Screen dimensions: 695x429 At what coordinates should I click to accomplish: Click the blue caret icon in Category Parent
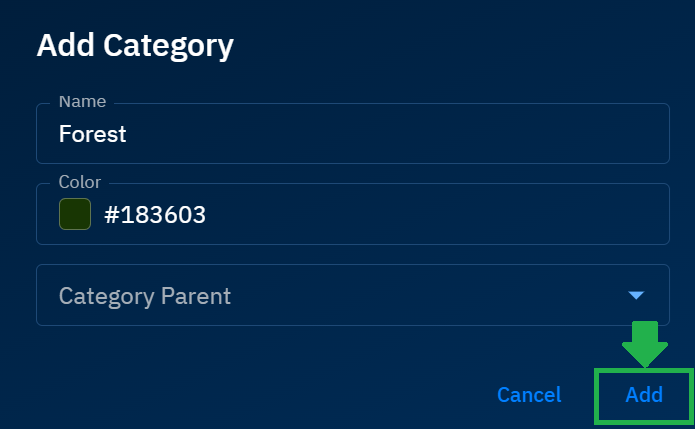point(635,295)
